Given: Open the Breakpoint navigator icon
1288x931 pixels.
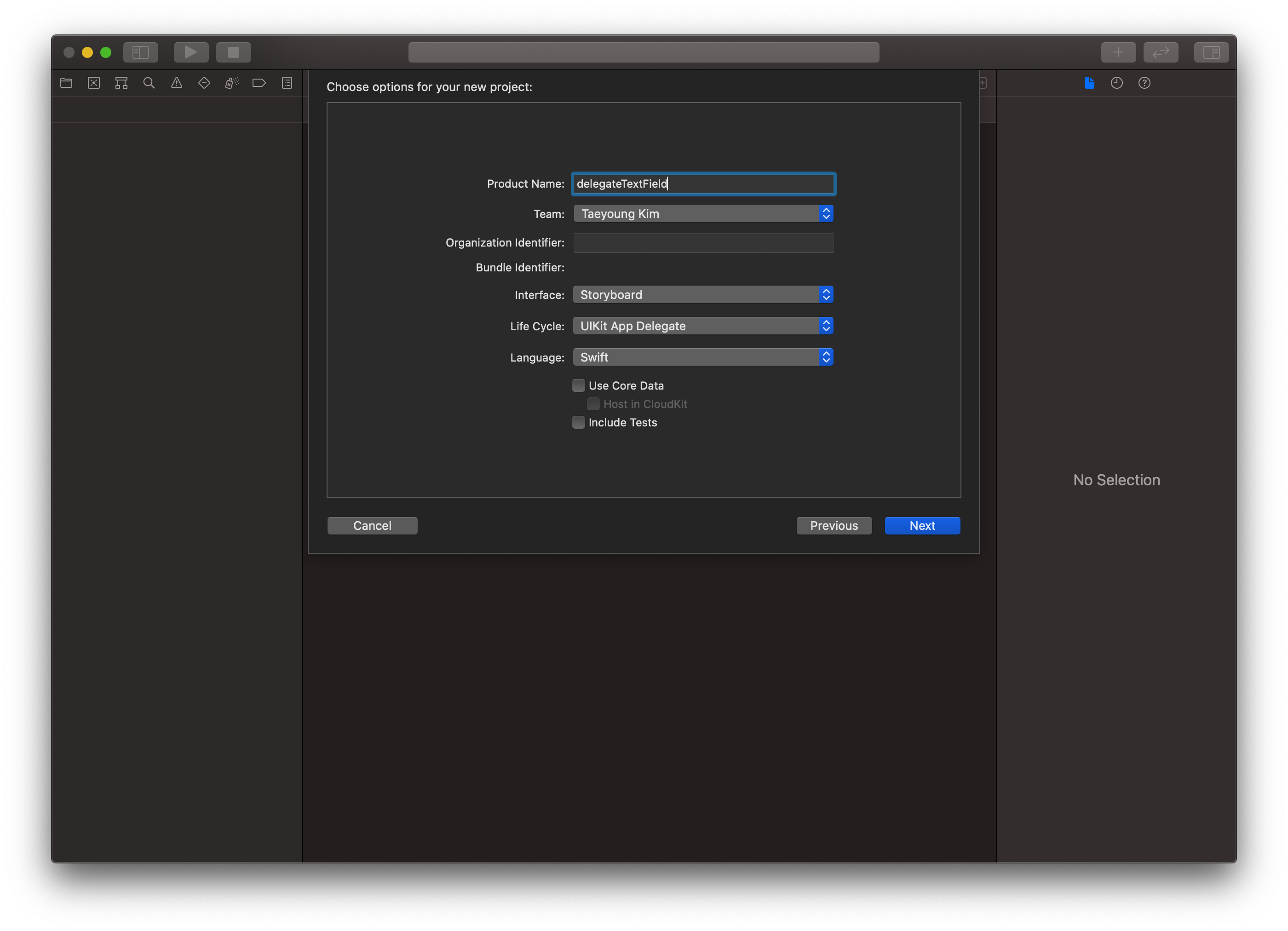Looking at the screenshot, I should (259, 83).
